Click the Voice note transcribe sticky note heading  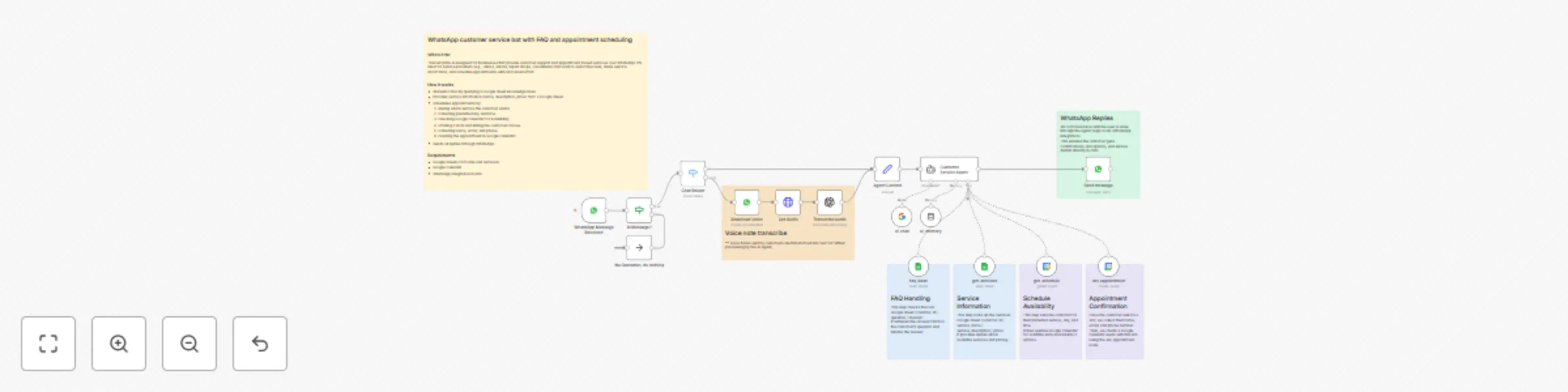[x=756, y=233]
